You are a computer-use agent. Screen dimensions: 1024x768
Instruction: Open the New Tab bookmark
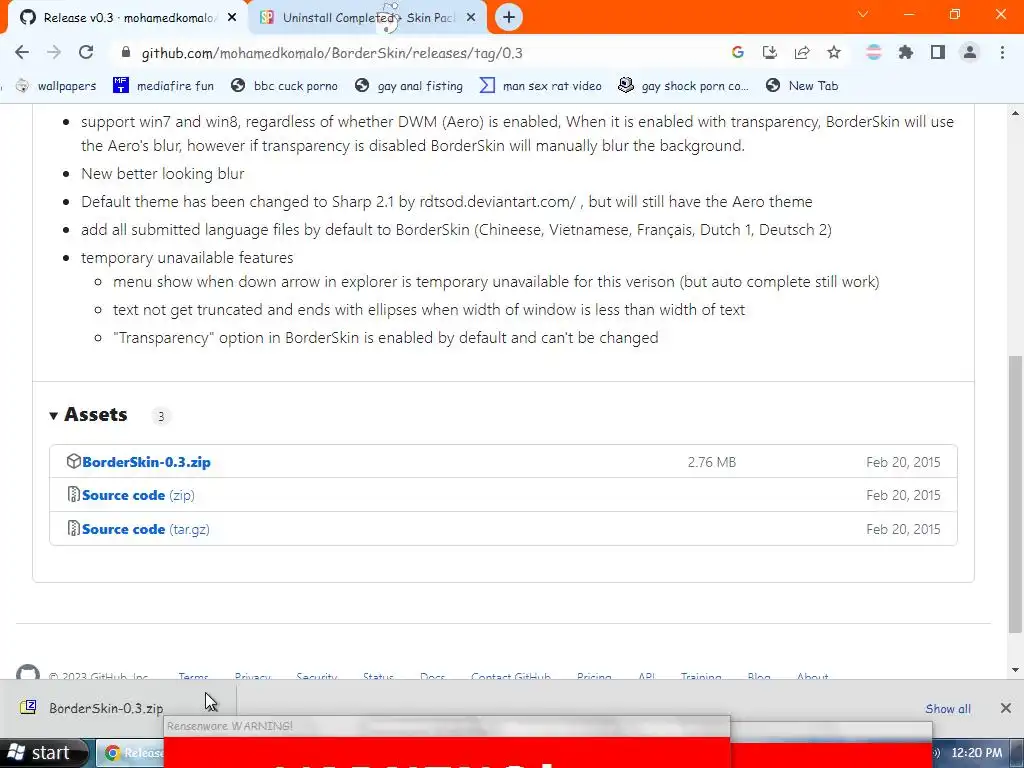point(801,86)
